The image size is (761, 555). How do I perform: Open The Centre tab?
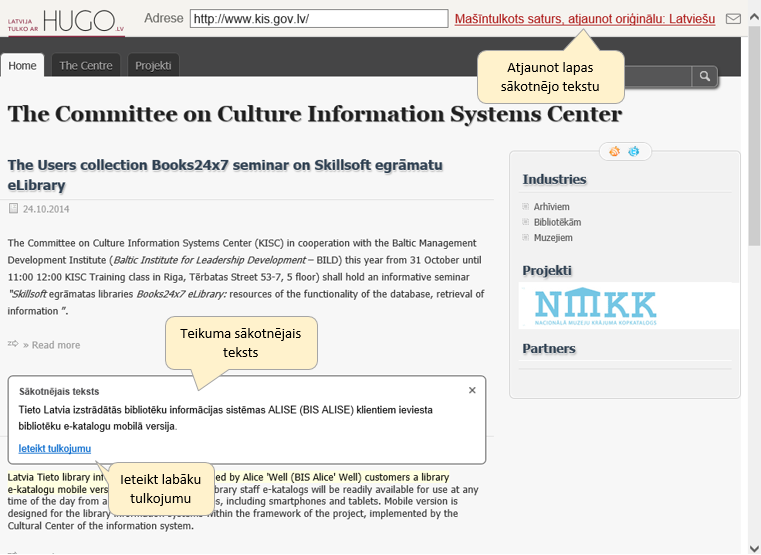86,65
